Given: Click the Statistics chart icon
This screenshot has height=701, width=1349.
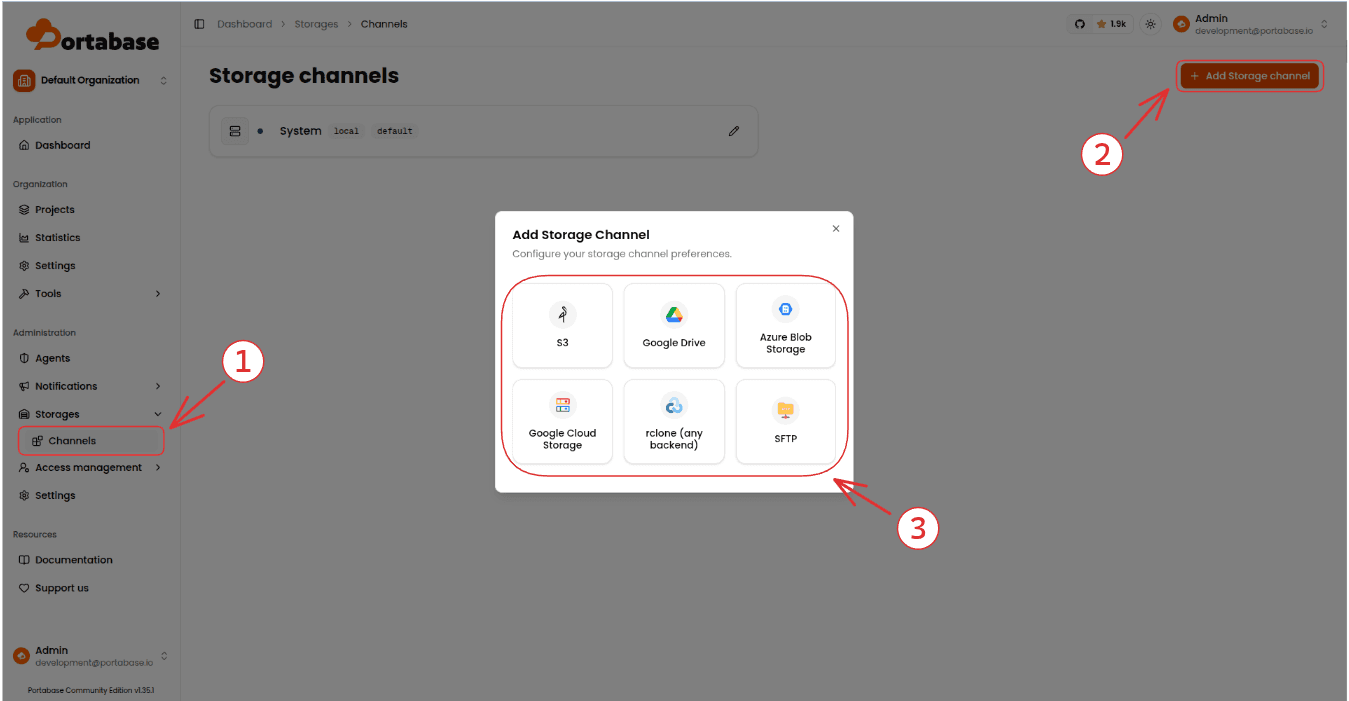Looking at the screenshot, I should click(x=25, y=238).
